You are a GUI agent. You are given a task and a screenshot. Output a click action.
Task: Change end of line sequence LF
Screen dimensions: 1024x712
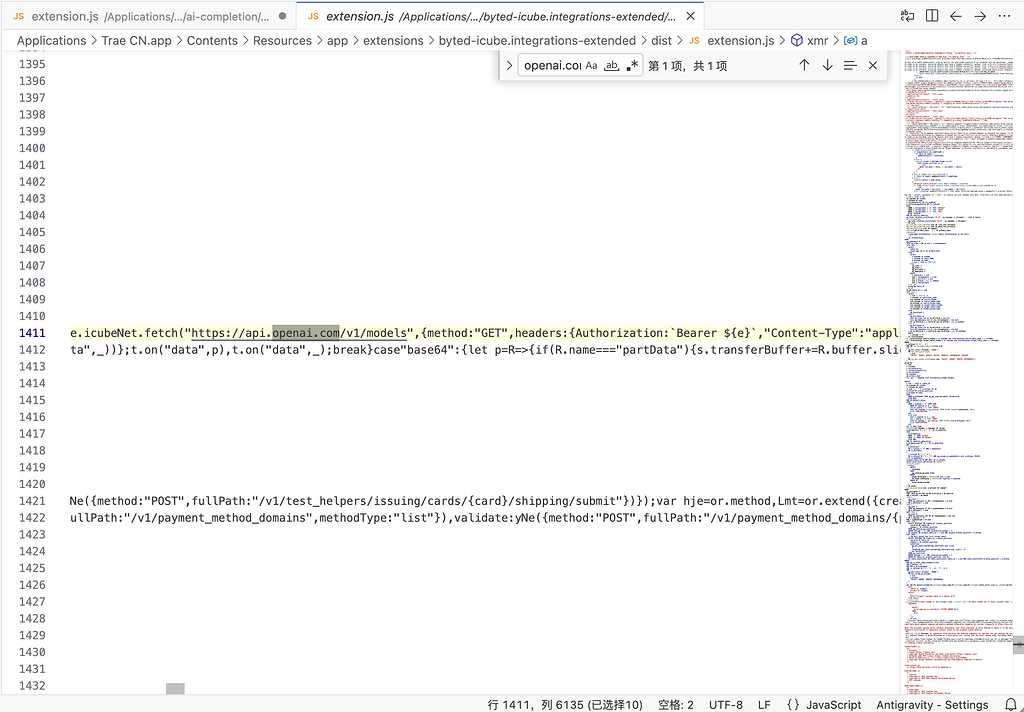(764, 705)
